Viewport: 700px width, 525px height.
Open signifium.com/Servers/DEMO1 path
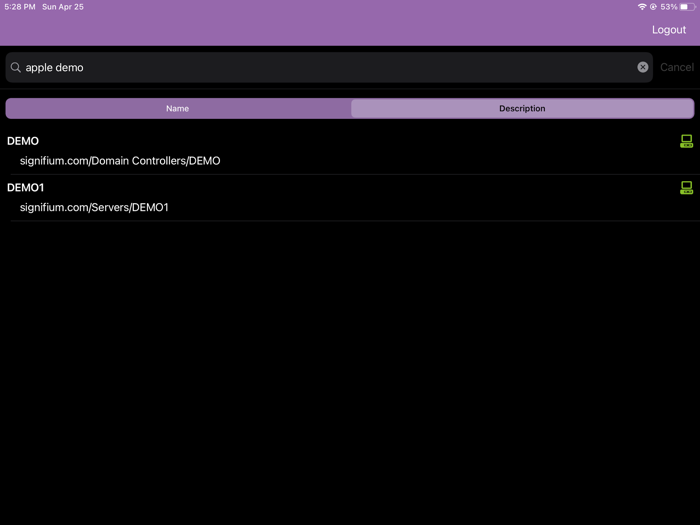(x=94, y=207)
